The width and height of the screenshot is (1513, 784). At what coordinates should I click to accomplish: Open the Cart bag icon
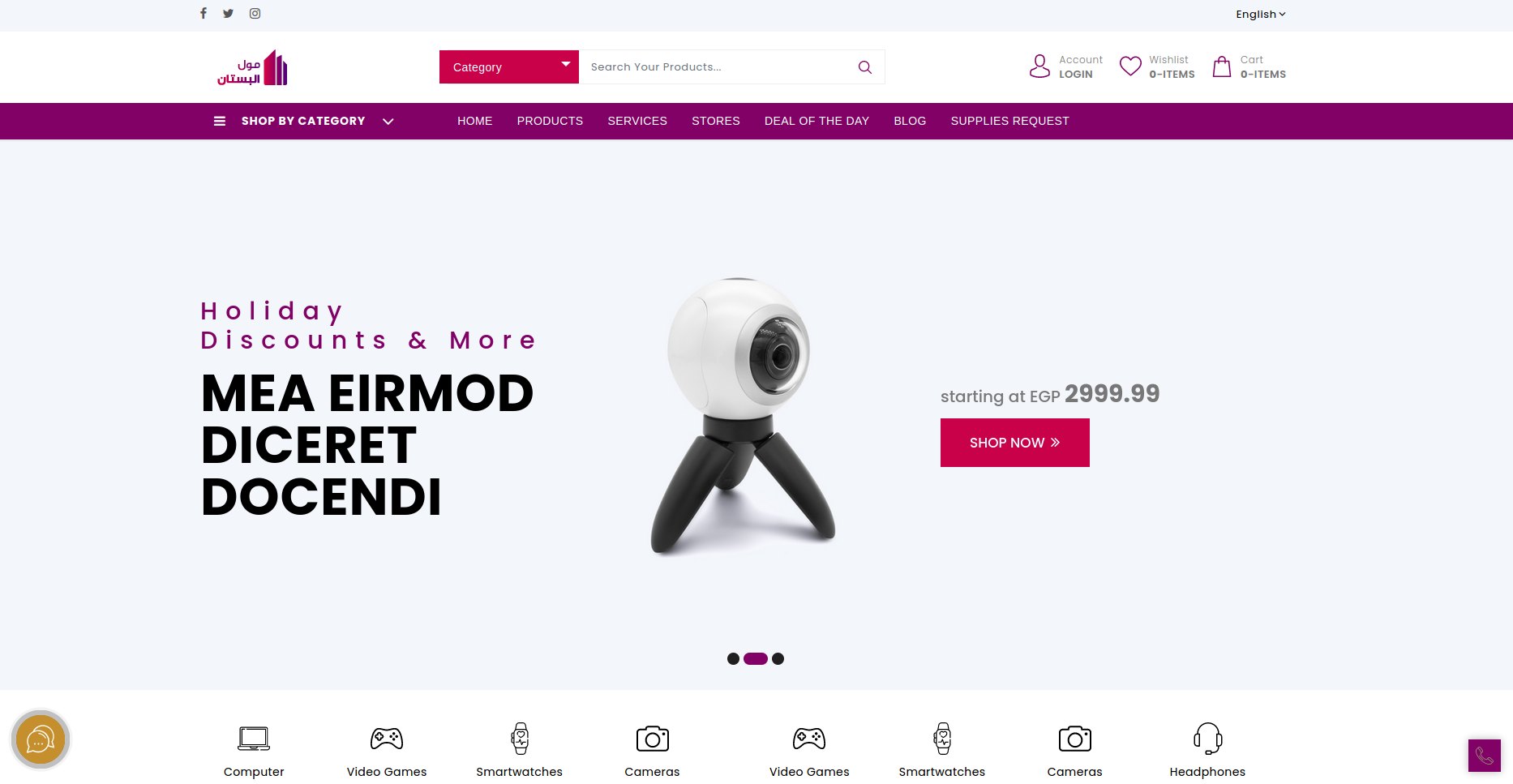1222,66
